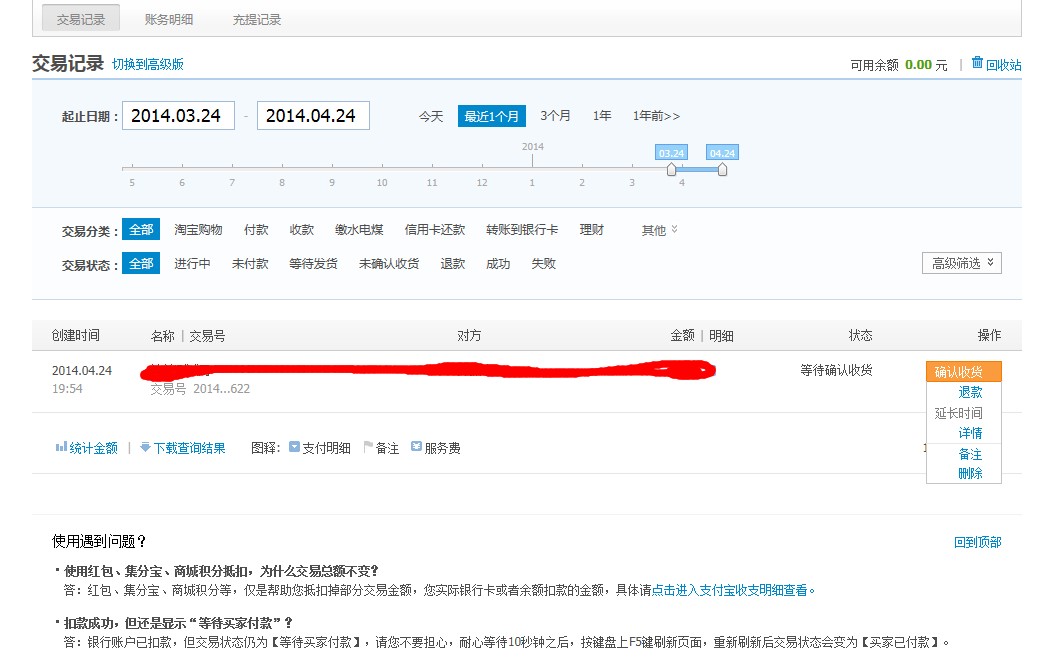Click the 03.24 timeline slider handle
This screenshot has height=657, width=1055.
(671, 170)
